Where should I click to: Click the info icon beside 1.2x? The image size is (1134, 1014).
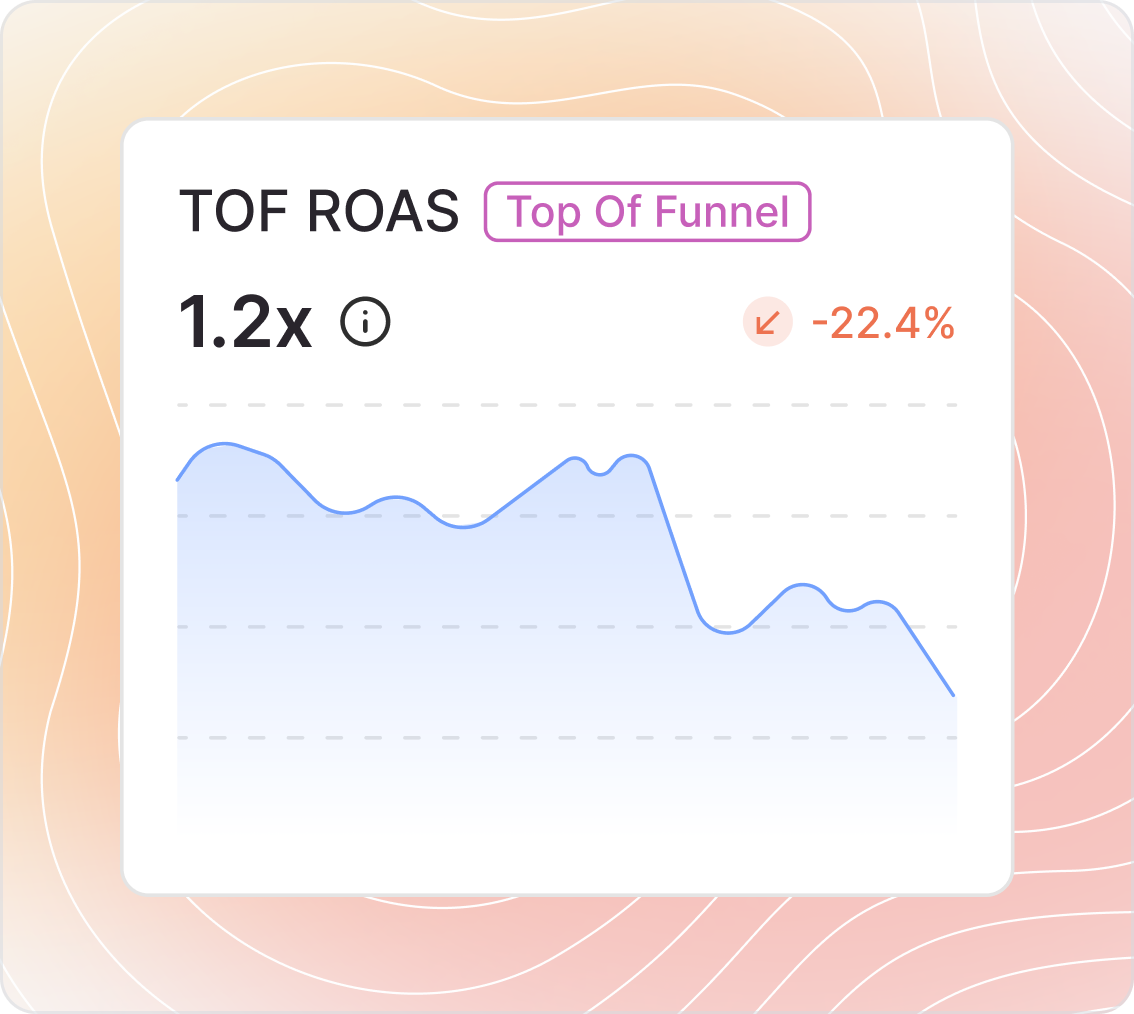365,323
